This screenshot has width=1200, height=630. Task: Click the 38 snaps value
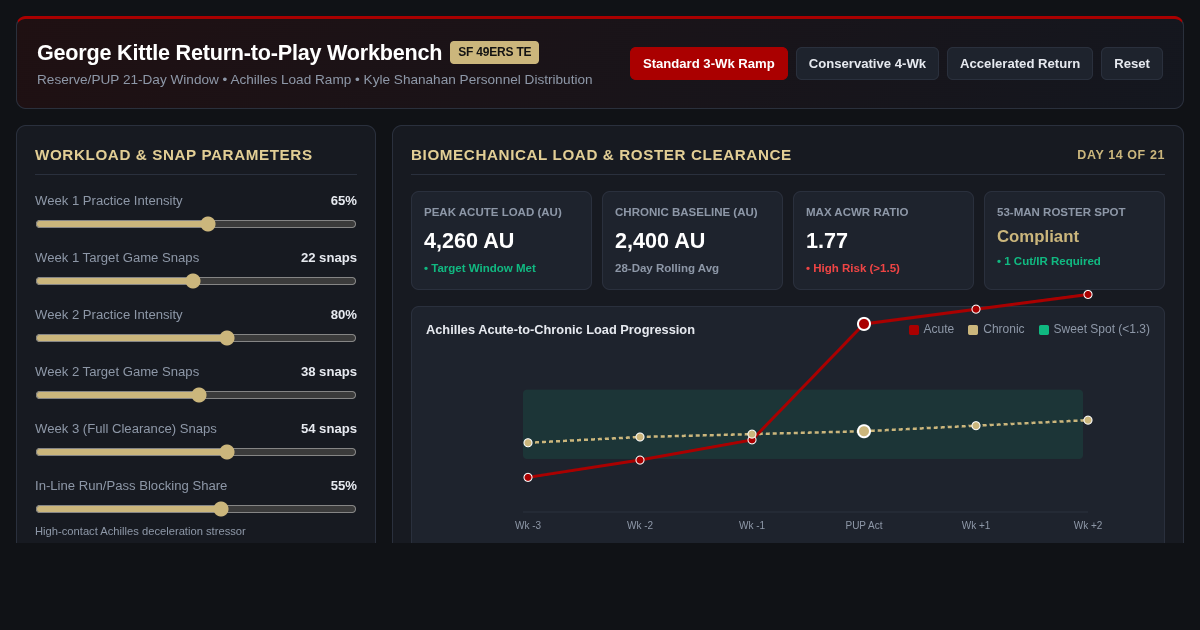(329, 372)
